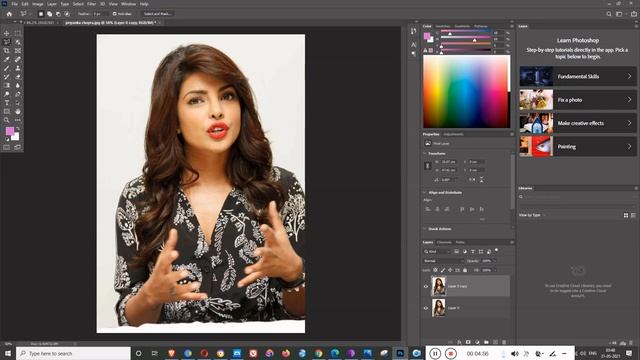640x360 pixels.
Task: Click the Cyan slider in Color panel
Action: 466,32
